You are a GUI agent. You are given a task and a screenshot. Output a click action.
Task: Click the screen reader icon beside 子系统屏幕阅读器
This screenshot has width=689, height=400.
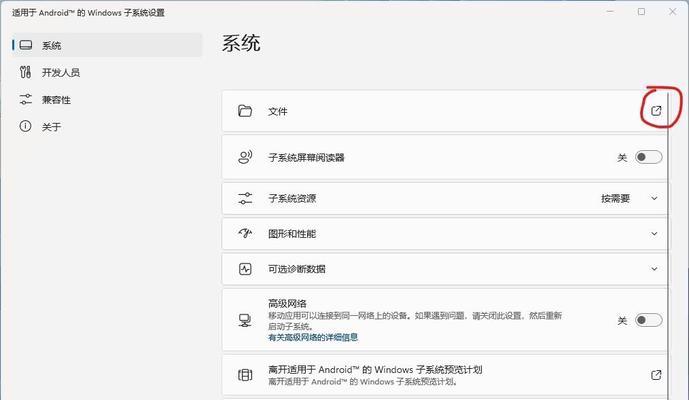245,157
